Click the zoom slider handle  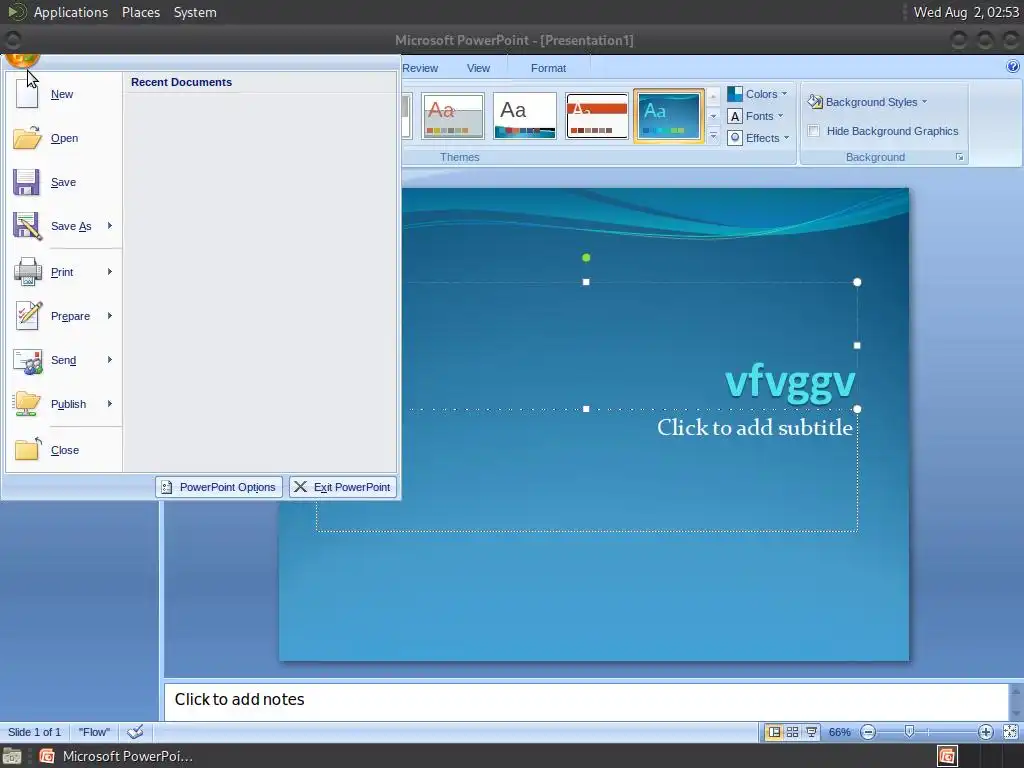tap(909, 732)
